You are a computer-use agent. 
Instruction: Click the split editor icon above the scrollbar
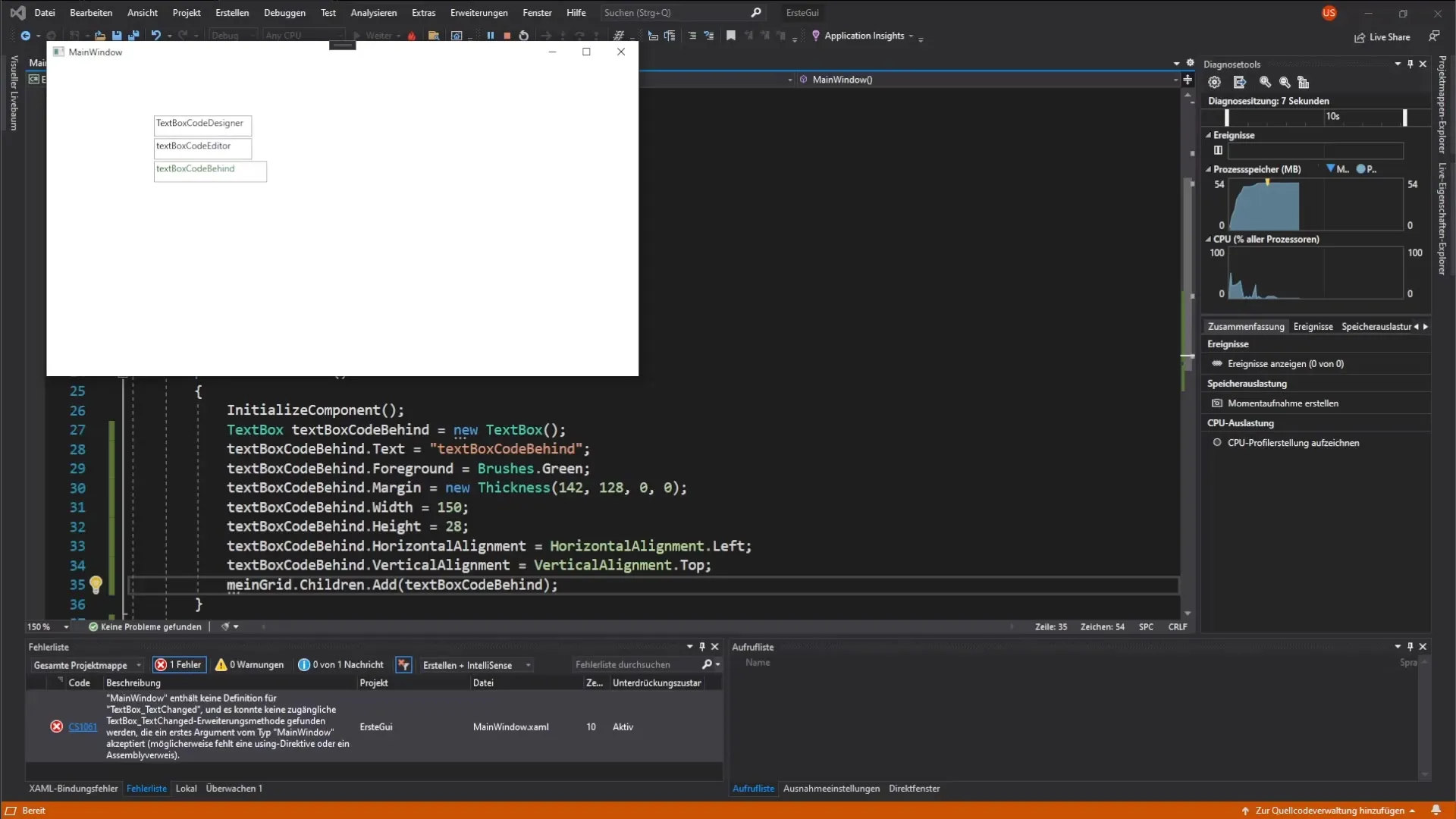coord(1188,80)
